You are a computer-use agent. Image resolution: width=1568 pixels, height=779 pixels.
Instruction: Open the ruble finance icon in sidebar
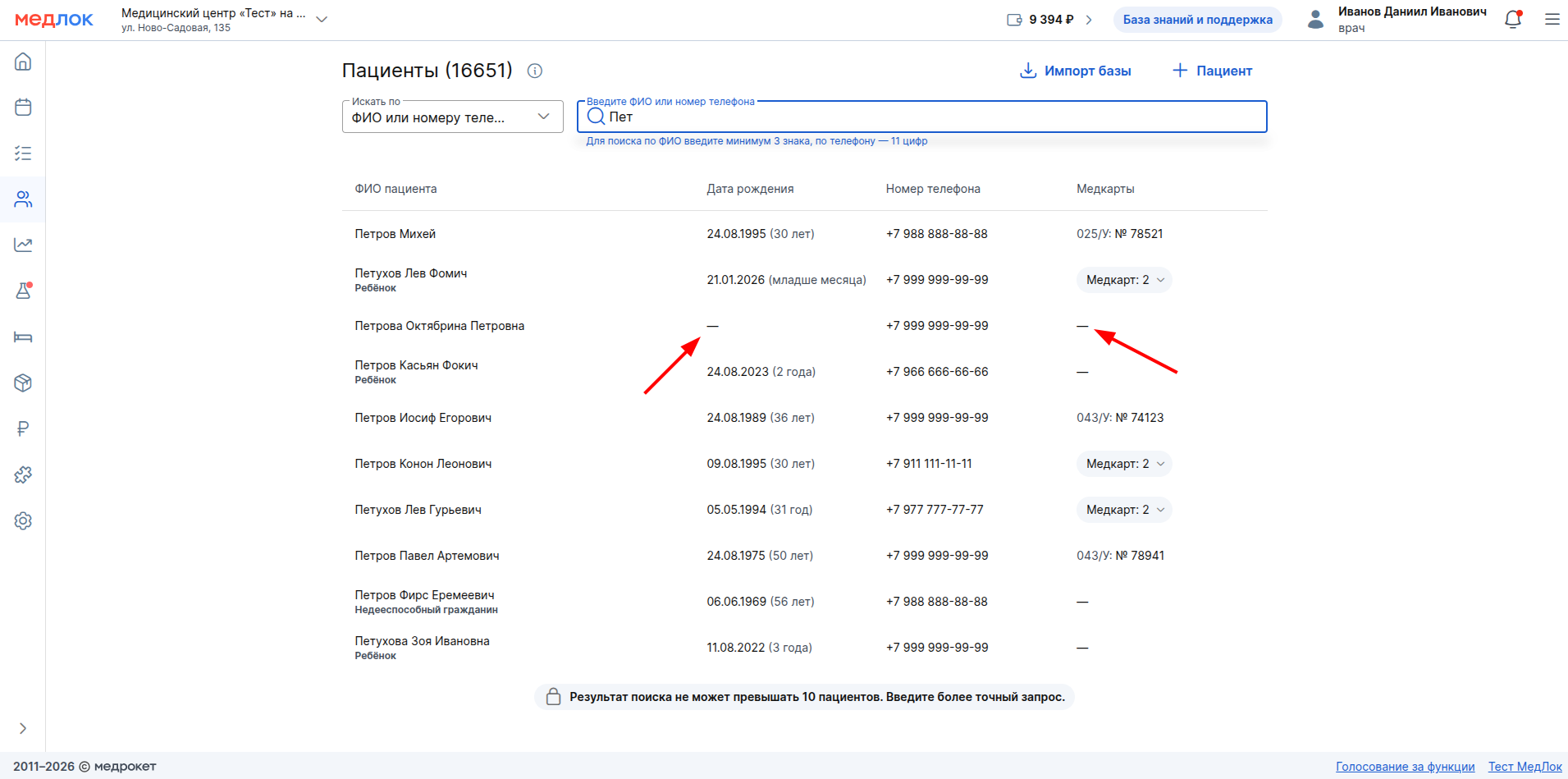(x=23, y=428)
